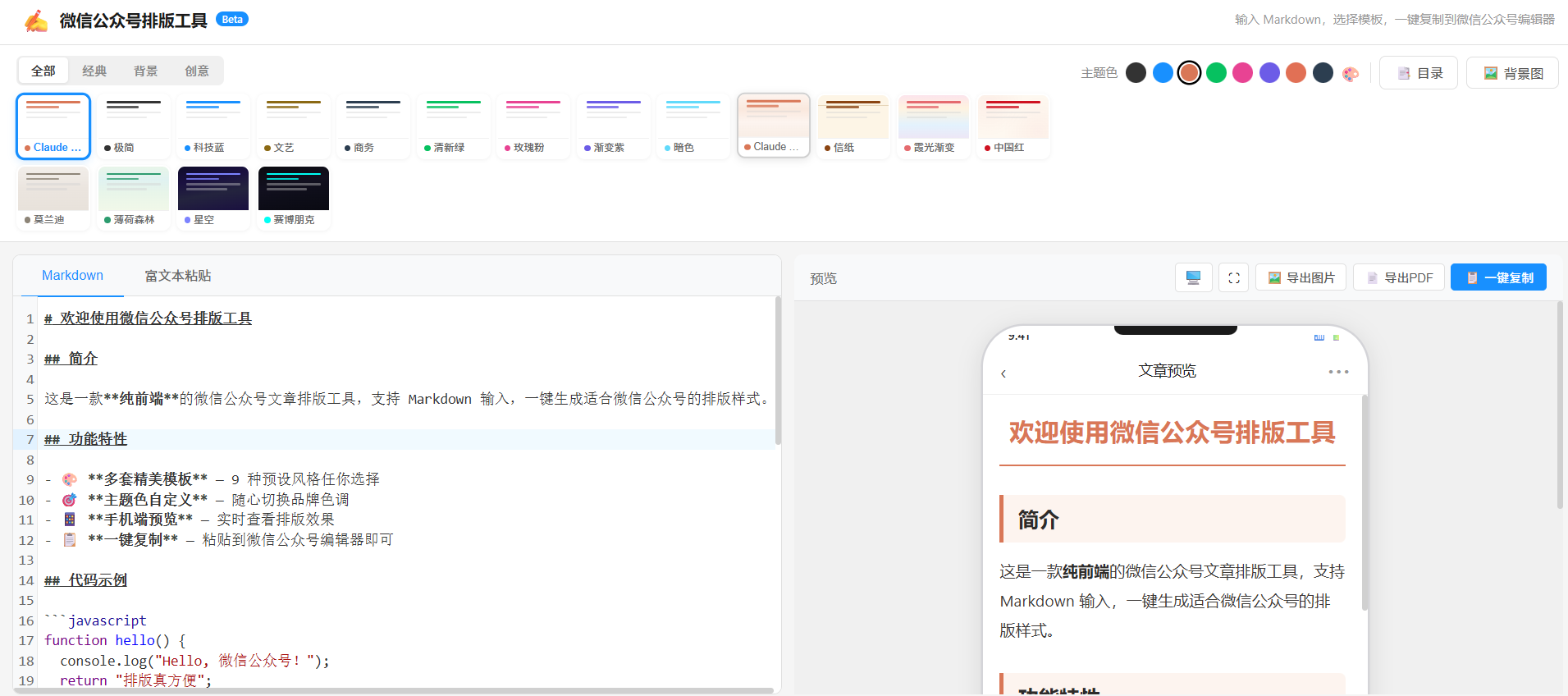Select the purple theme color swatch
The image size is (1568, 696).
click(x=1269, y=73)
